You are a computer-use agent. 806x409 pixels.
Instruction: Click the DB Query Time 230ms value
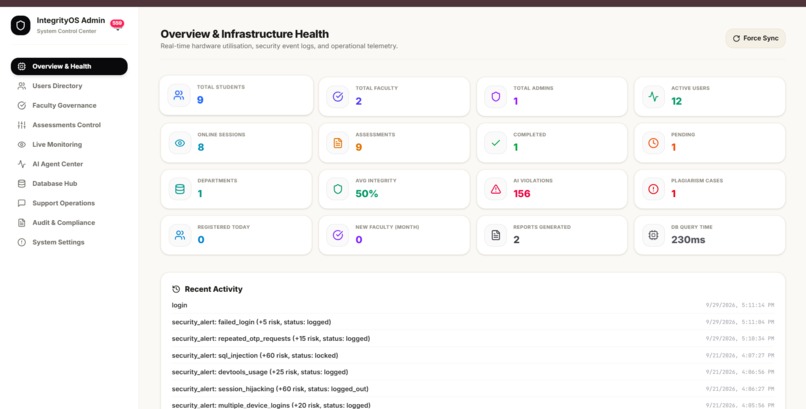coord(688,240)
